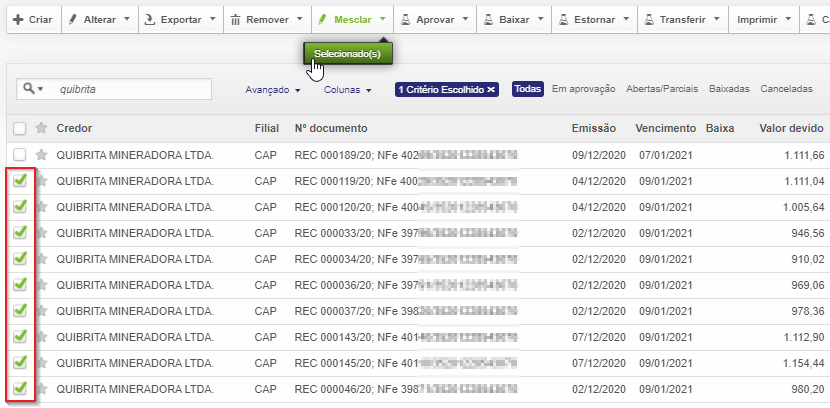Show Em aprovação entries
830x408 pixels.
point(583,89)
